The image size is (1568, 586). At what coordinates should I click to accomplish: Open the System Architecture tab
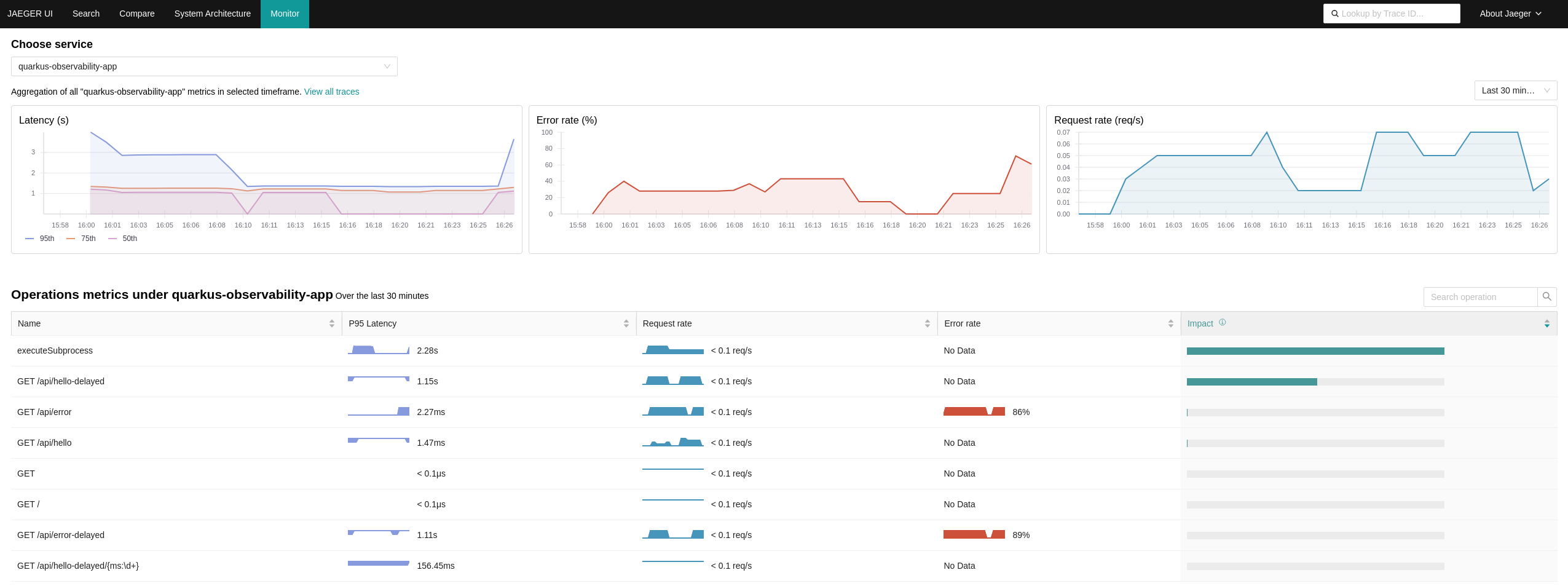point(213,14)
